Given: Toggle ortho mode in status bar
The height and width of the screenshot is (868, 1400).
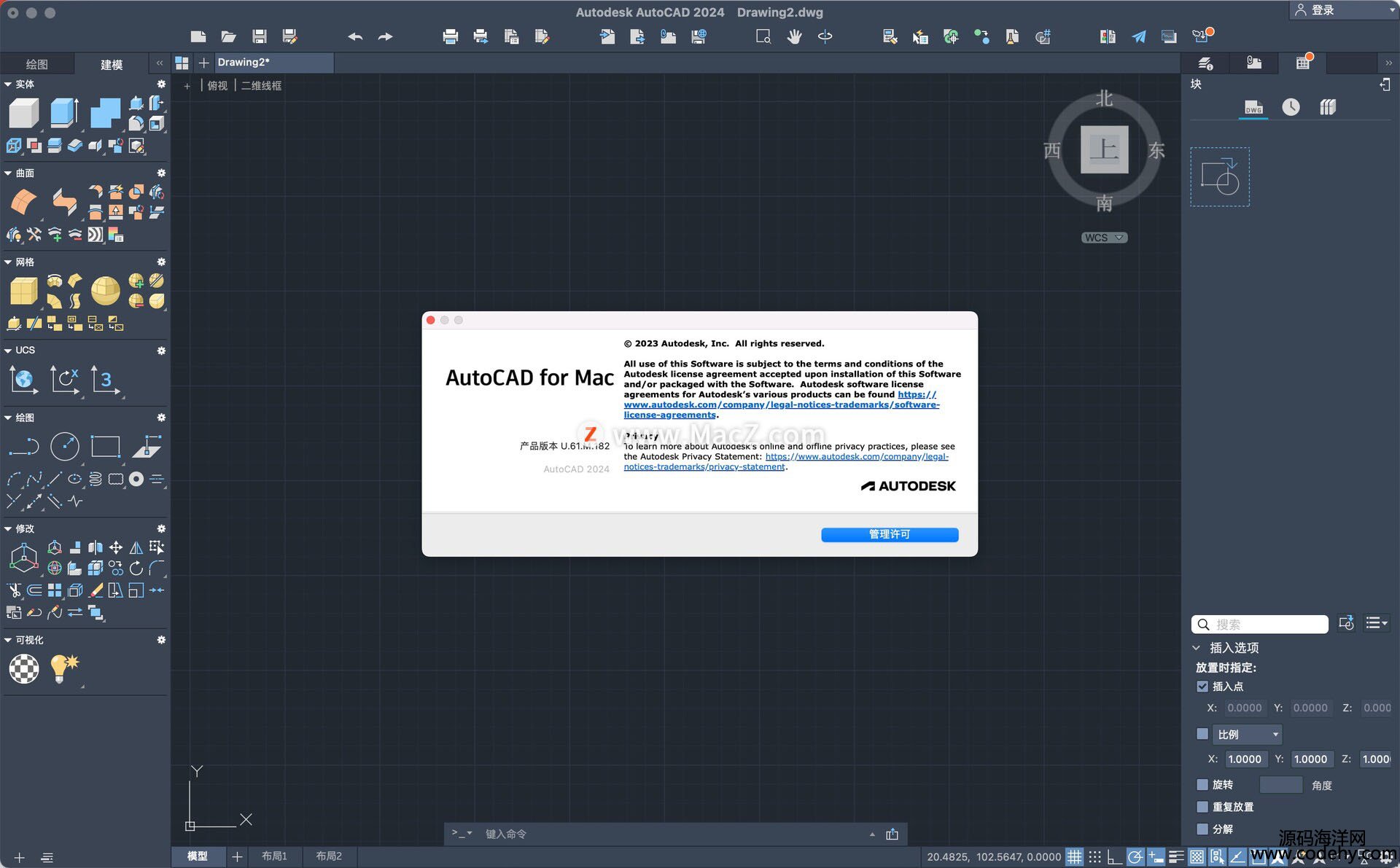Looking at the screenshot, I should [1115, 857].
